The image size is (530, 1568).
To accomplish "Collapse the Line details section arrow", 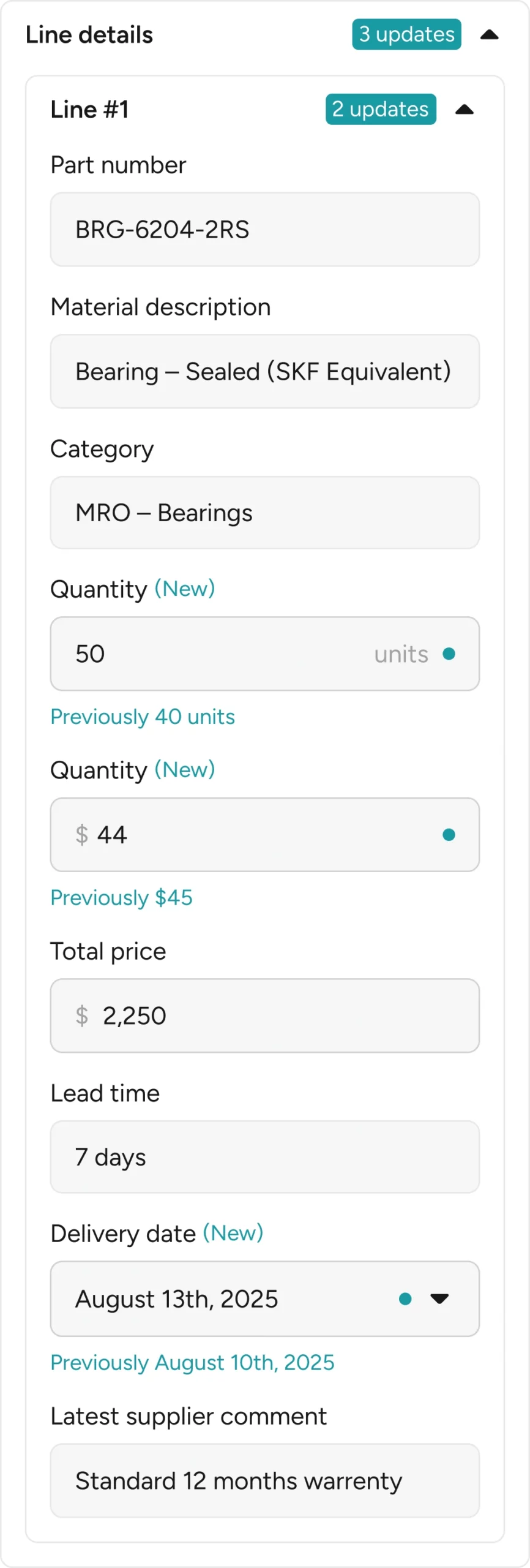I will (x=489, y=35).
